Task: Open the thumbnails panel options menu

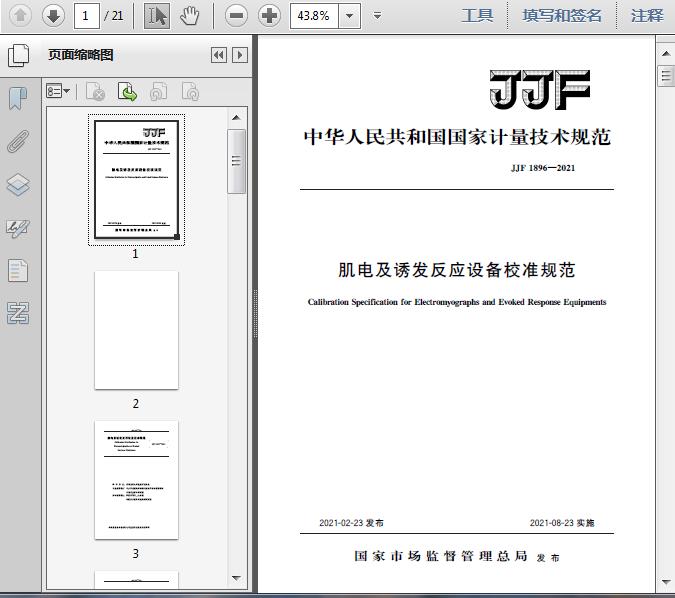Action: click(58, 92)
